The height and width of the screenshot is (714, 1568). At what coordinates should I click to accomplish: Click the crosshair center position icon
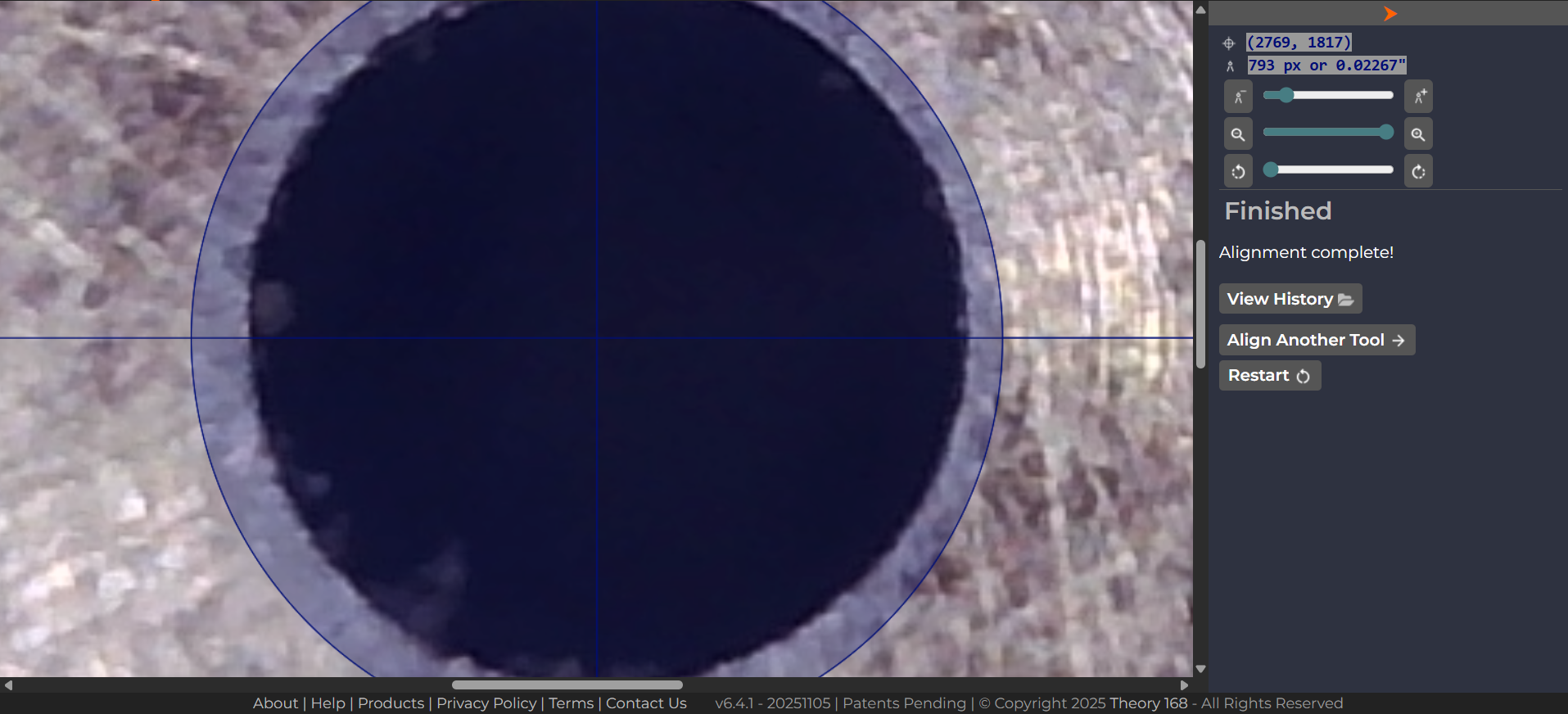(x=1228, y=43)
